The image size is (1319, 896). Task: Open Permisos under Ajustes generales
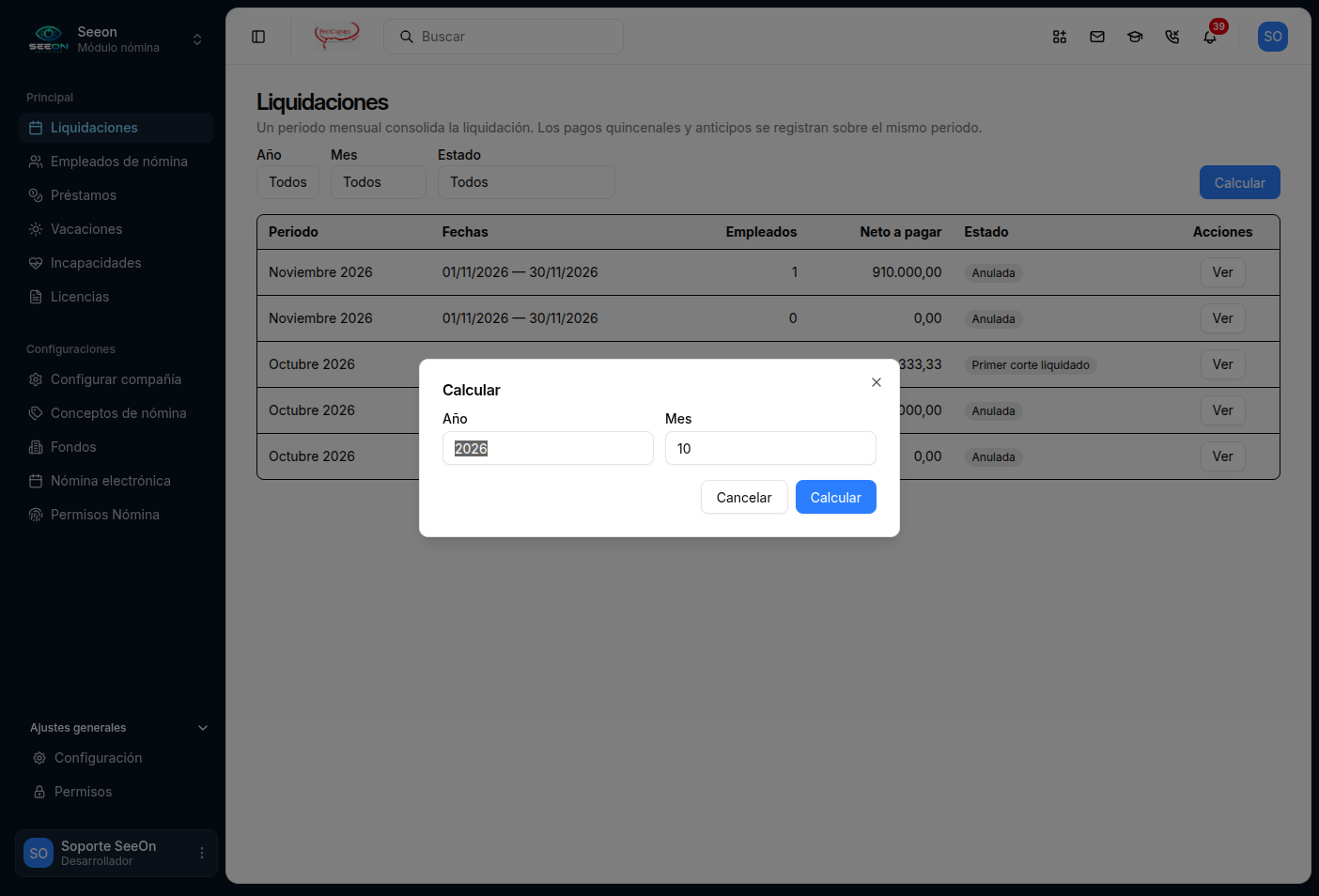pos(118,792)
